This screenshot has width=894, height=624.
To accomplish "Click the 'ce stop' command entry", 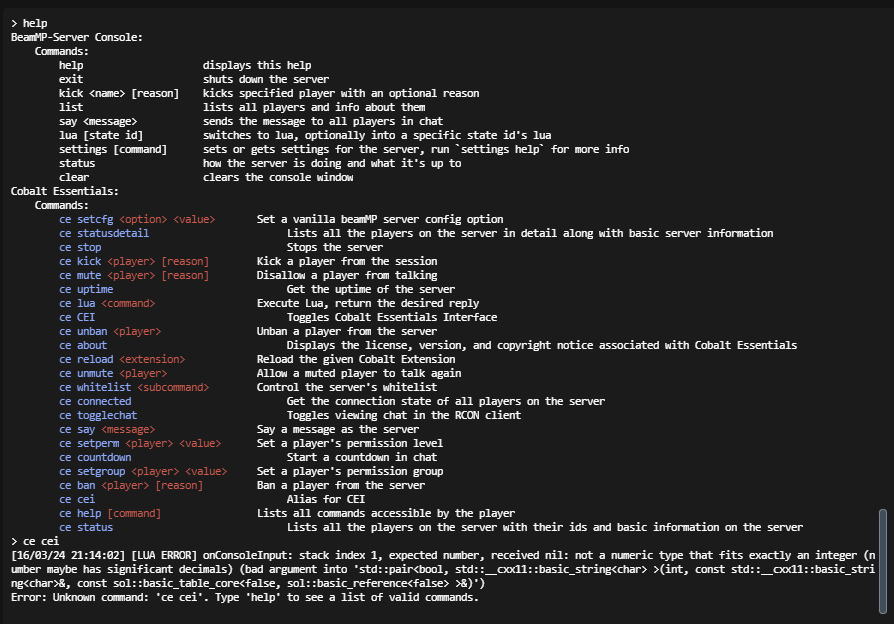I will pyautogui.click(x=80, y=247).
